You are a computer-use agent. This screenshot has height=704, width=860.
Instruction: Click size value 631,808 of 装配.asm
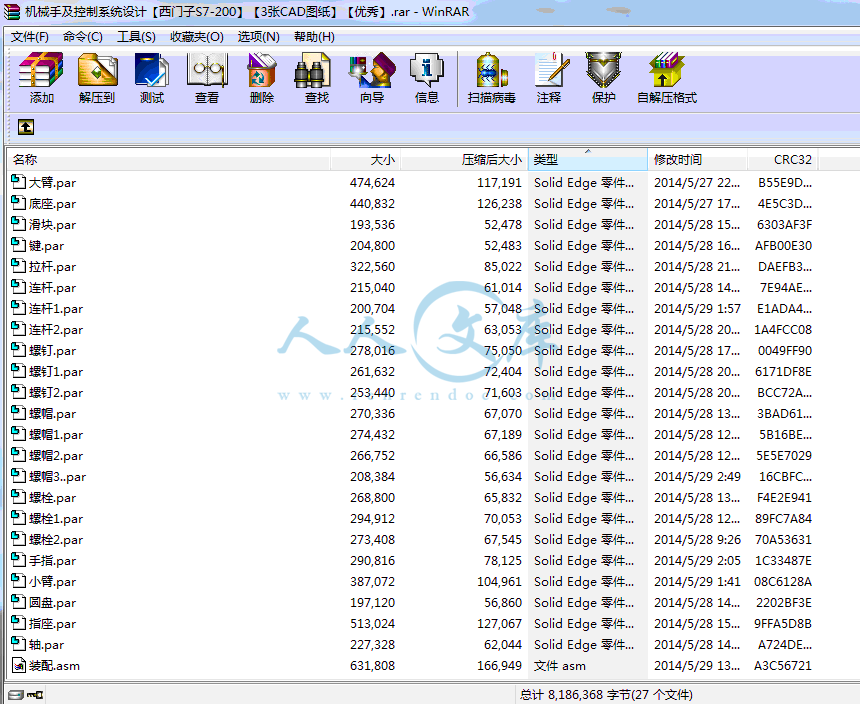(x=372, y=666)
